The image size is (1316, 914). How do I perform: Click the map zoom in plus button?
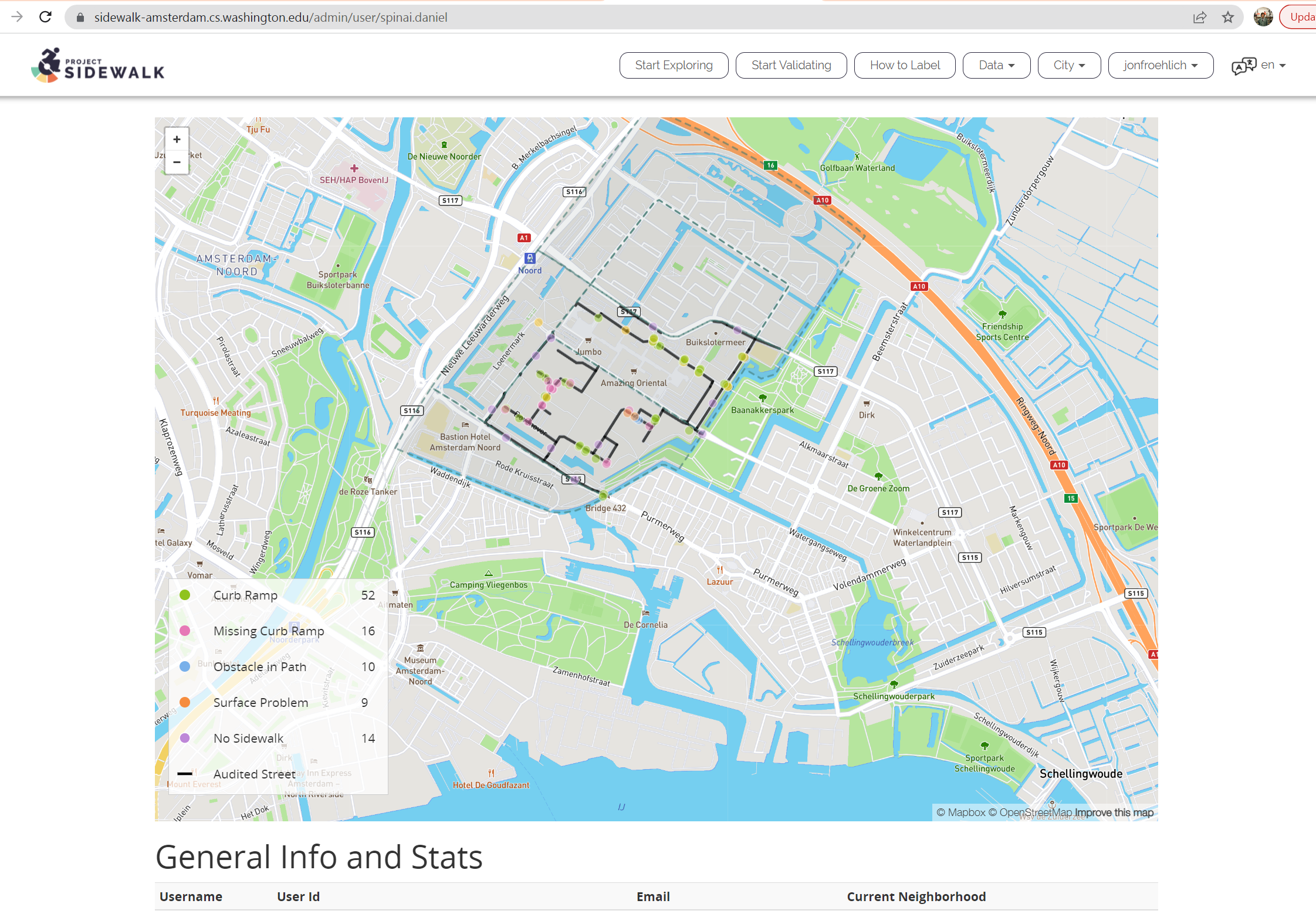[177, 140]
